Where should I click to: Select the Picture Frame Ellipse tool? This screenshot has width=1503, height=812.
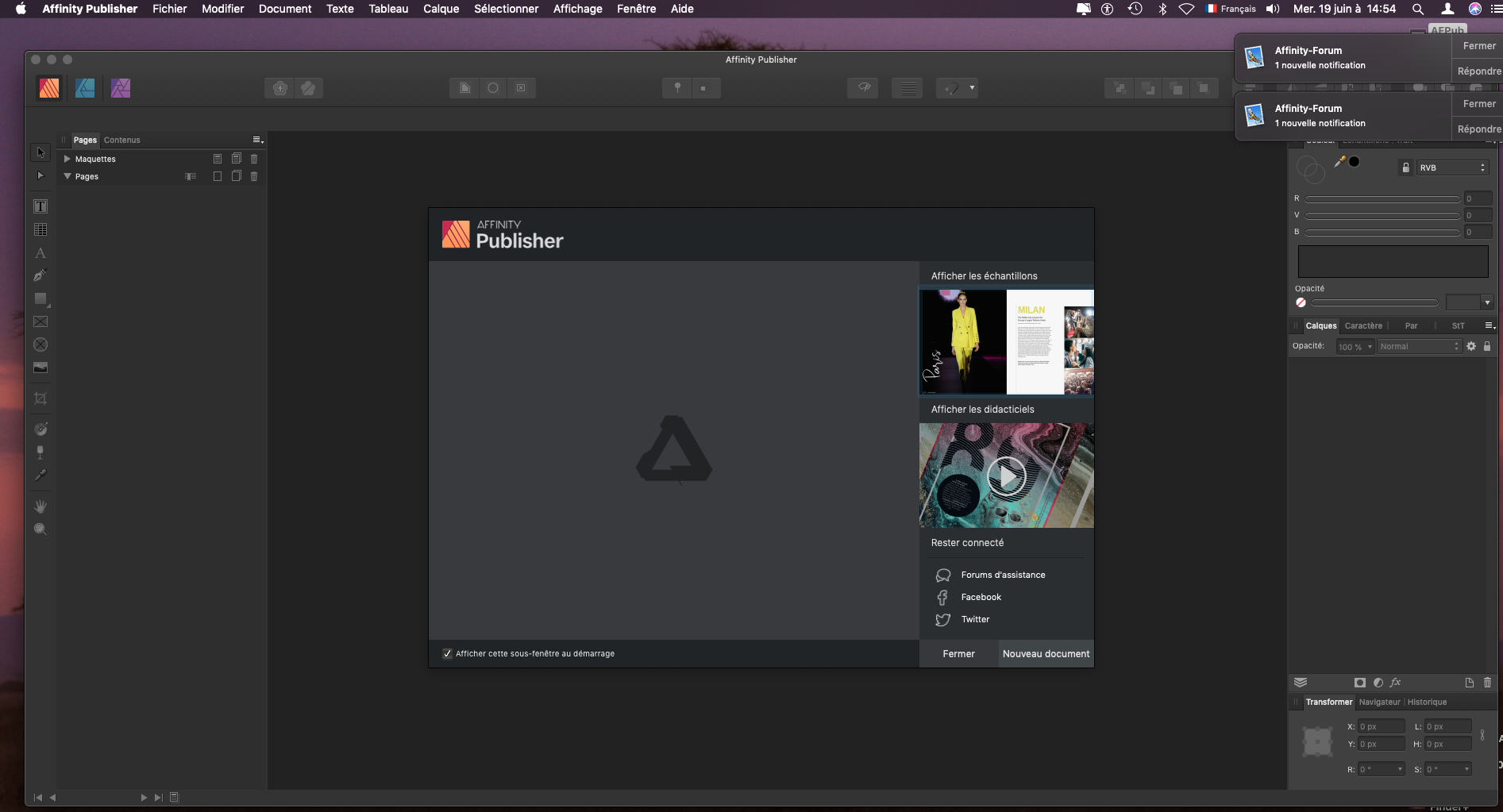[x=40, y=344]
